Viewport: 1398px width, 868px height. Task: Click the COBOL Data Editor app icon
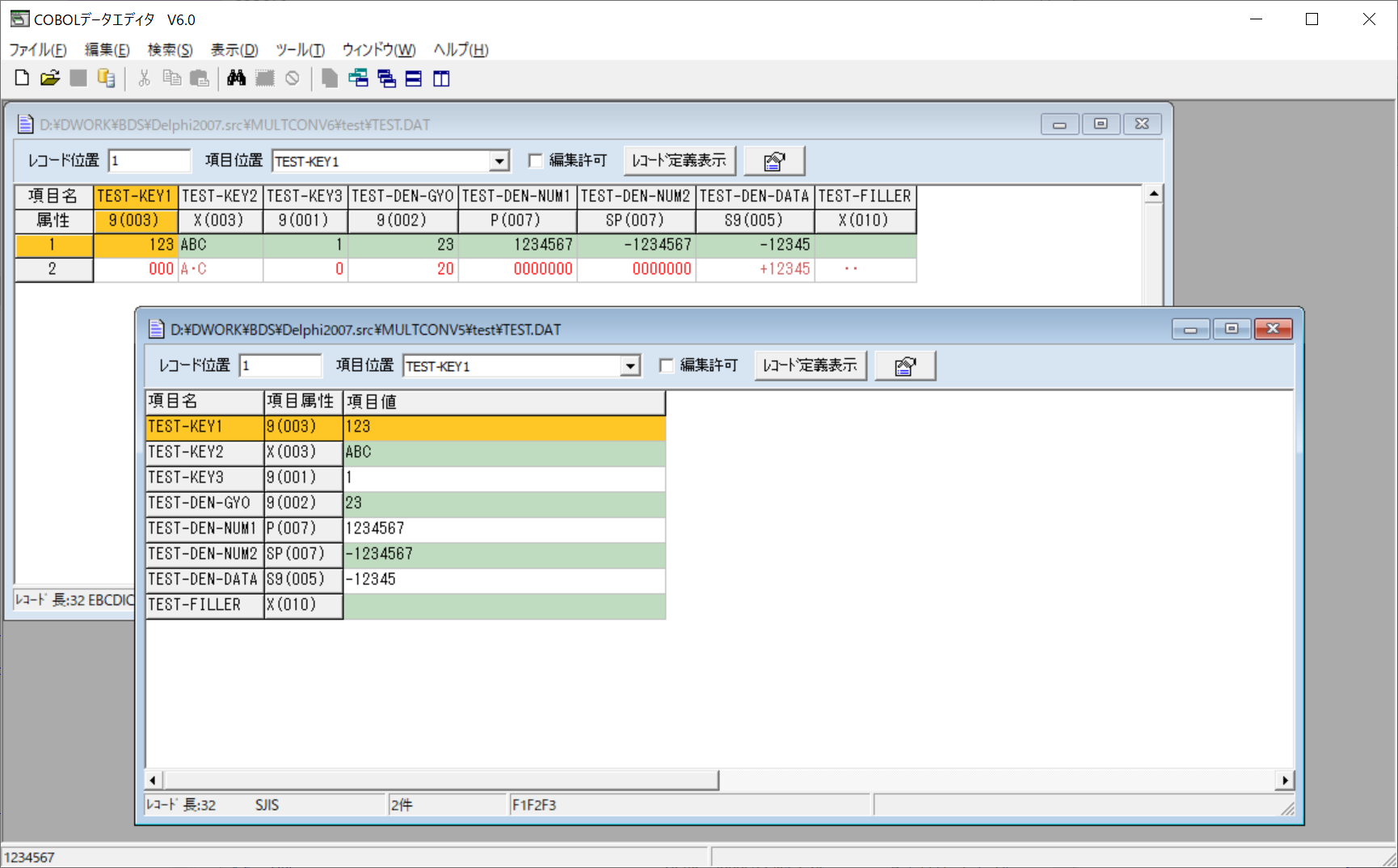19,19
